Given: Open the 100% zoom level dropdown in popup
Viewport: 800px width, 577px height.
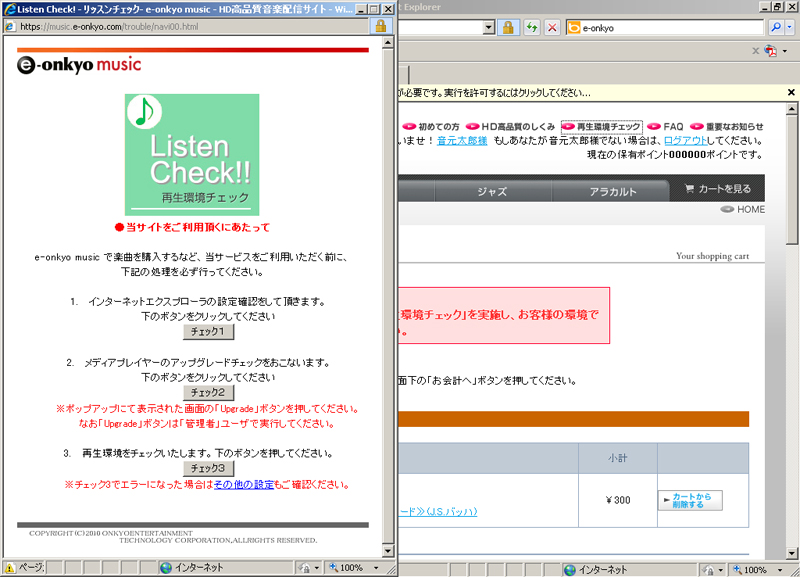Looking at the screenshot, I should tap(374, 567).
